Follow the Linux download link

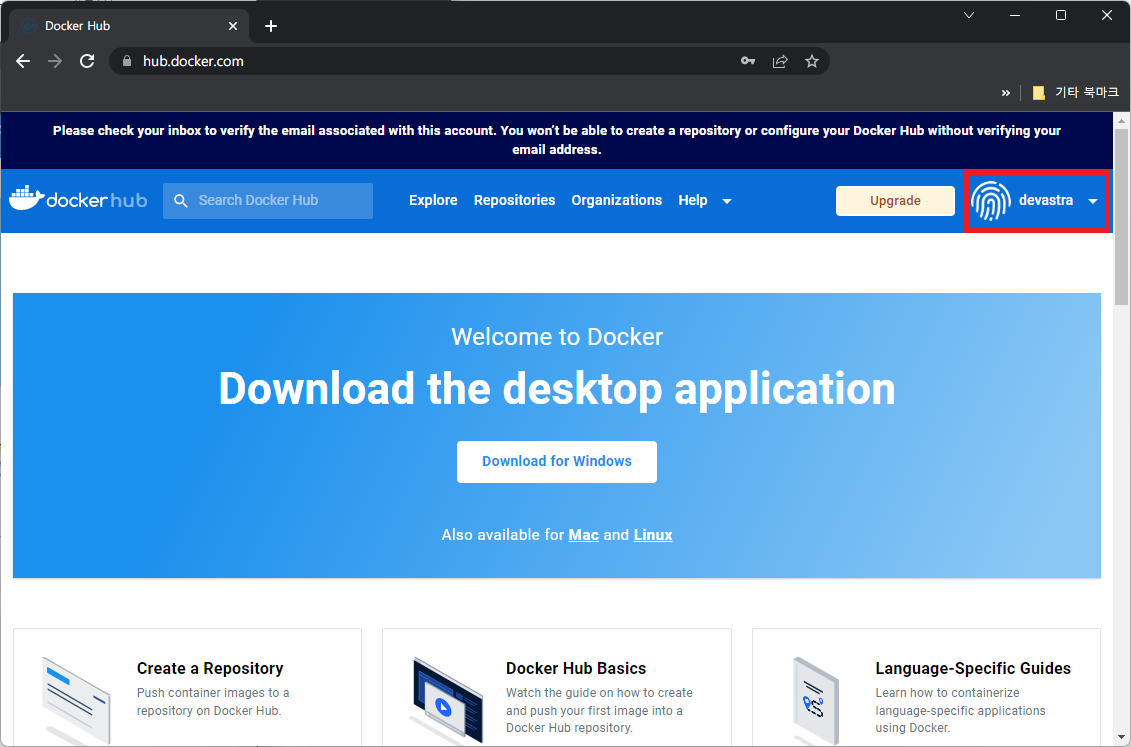[x=653, y=535]
